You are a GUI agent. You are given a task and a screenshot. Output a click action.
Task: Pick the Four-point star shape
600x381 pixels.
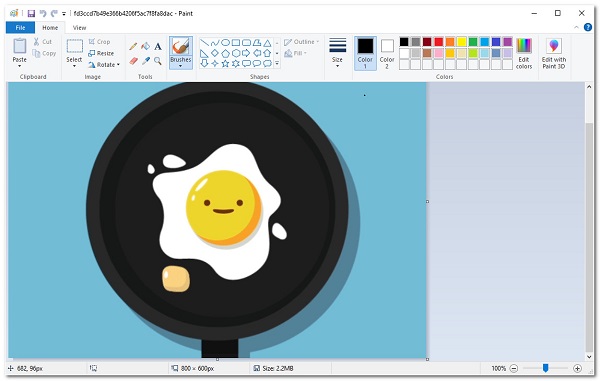[x=215, y=64]
